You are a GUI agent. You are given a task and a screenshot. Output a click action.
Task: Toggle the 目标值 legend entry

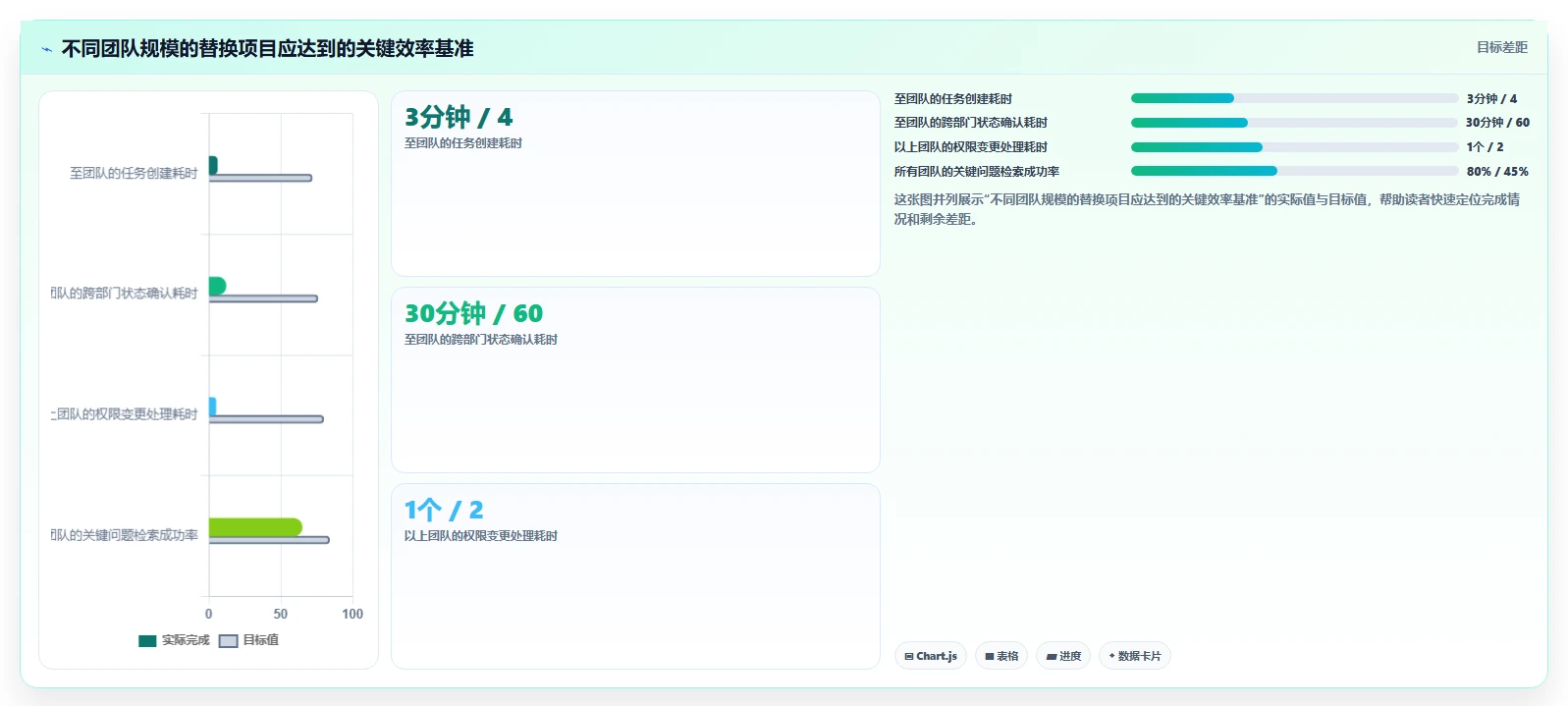point(249,640)
